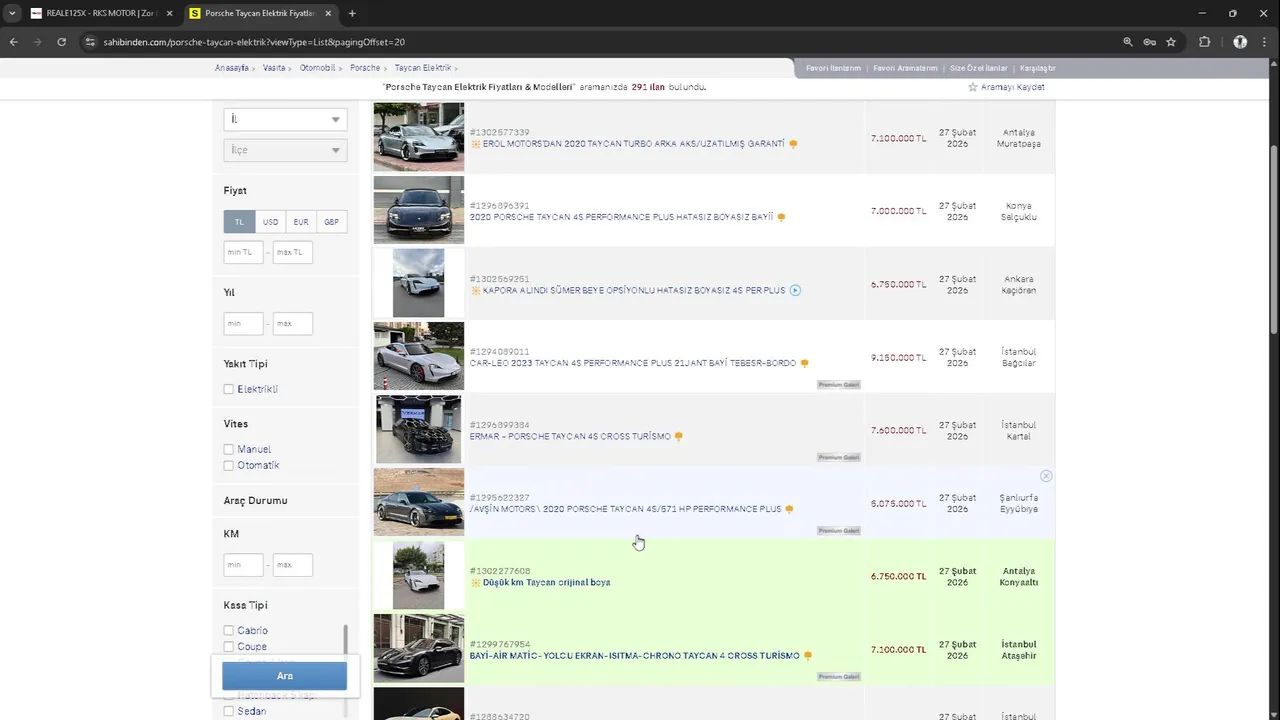Tick the Sedan body type checkbox
1280x720 pixels.
(x=229, y=711)
